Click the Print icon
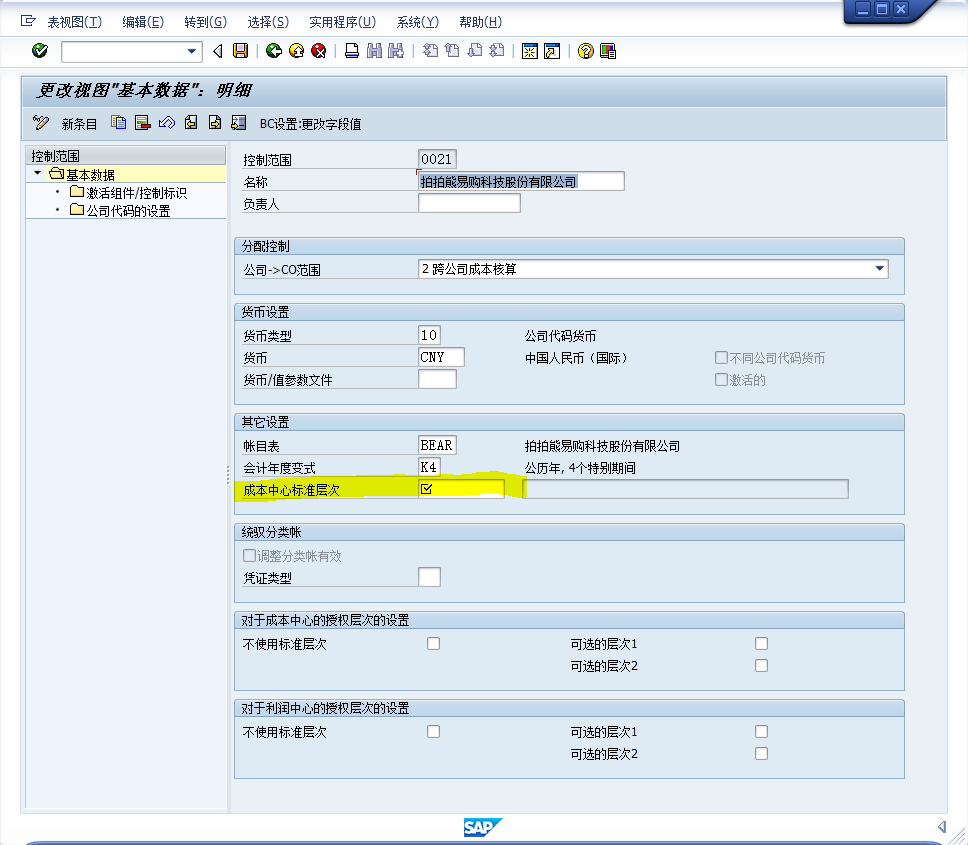Image resolution: width=968 pixels, height=845 pixels. [x=352, y=51]
